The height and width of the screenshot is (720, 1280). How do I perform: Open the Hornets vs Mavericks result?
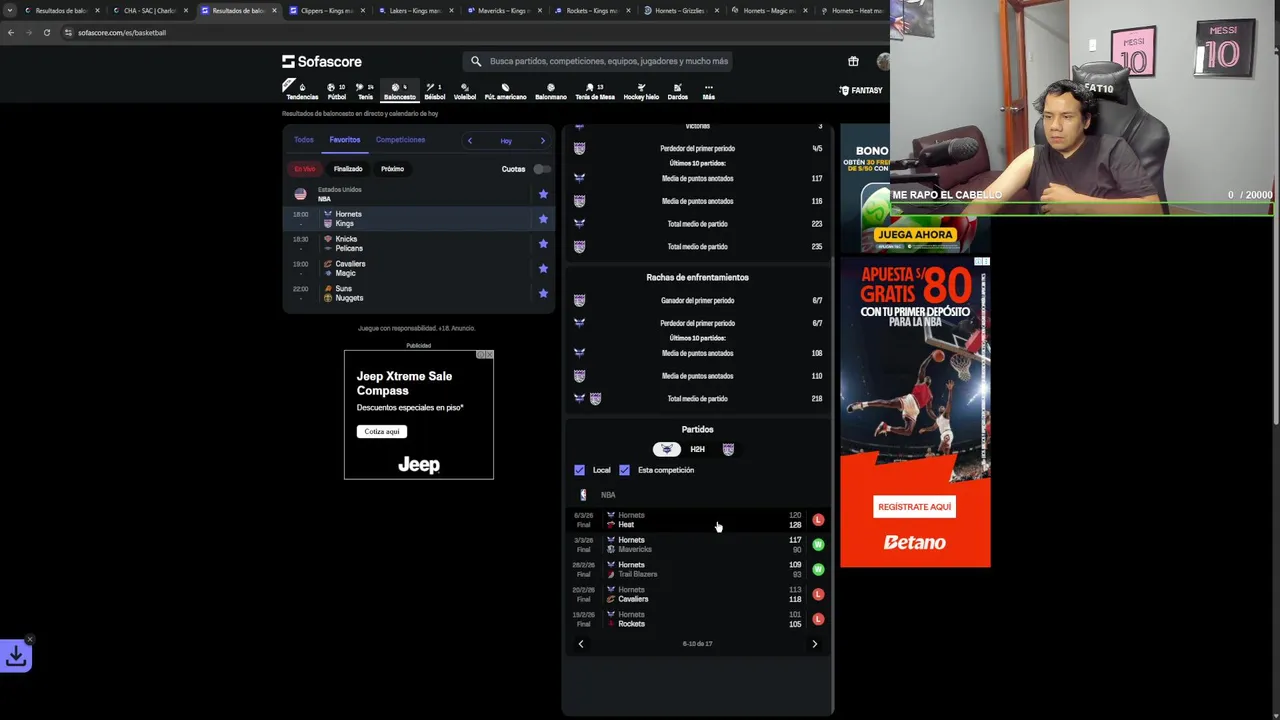point(697,545)
